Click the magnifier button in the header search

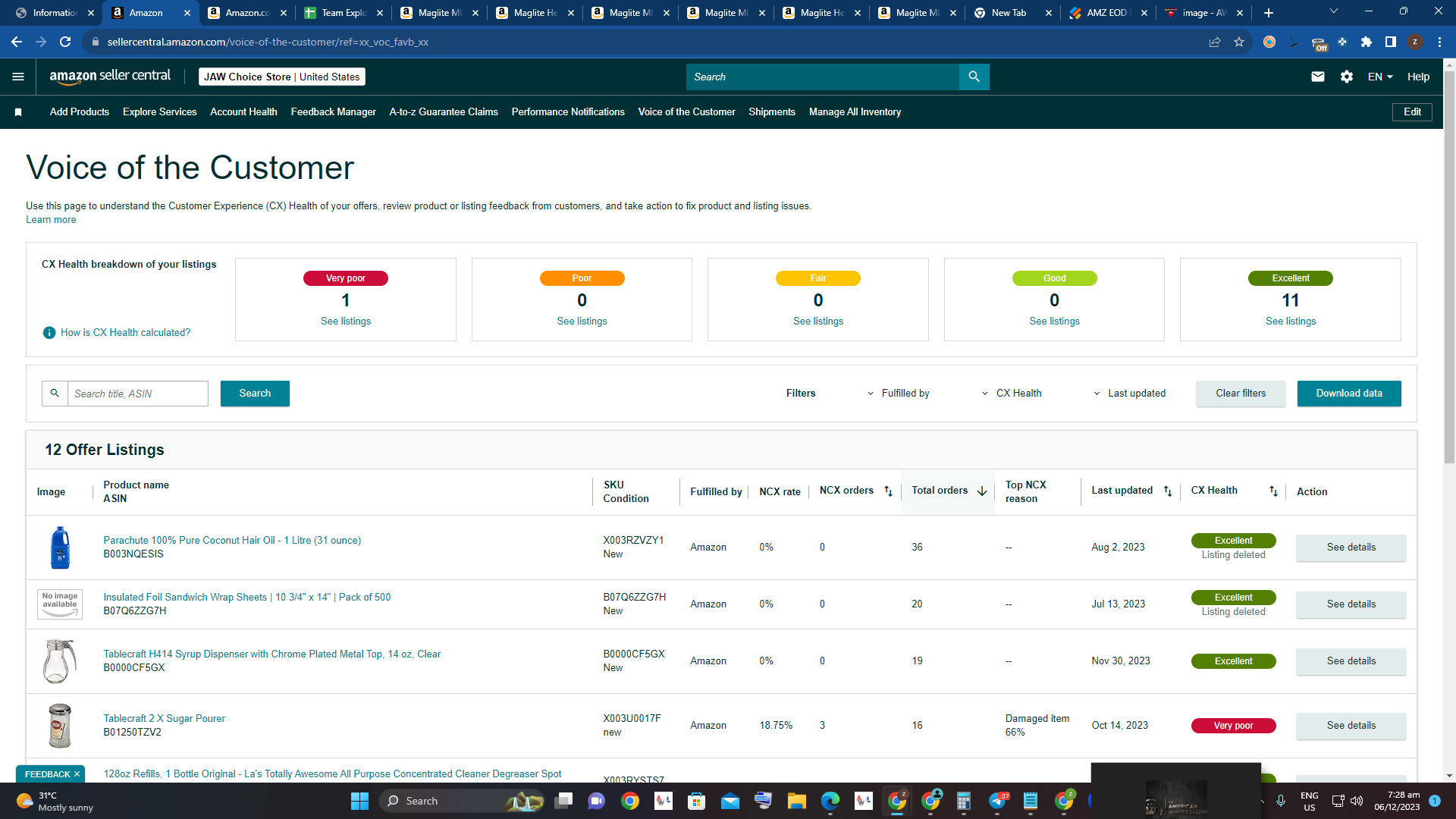(974, 77)
